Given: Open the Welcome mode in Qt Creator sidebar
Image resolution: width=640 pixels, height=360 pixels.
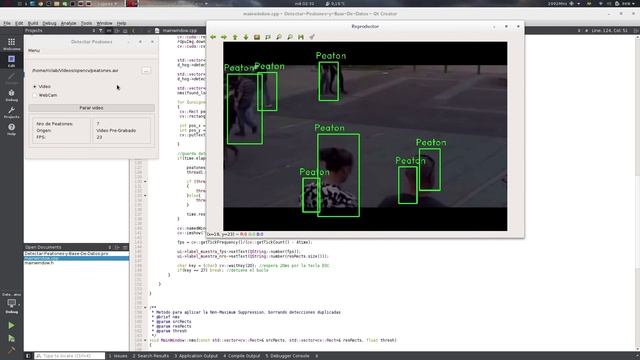Looking at the screenshot, I should click(x=11, y=44).
